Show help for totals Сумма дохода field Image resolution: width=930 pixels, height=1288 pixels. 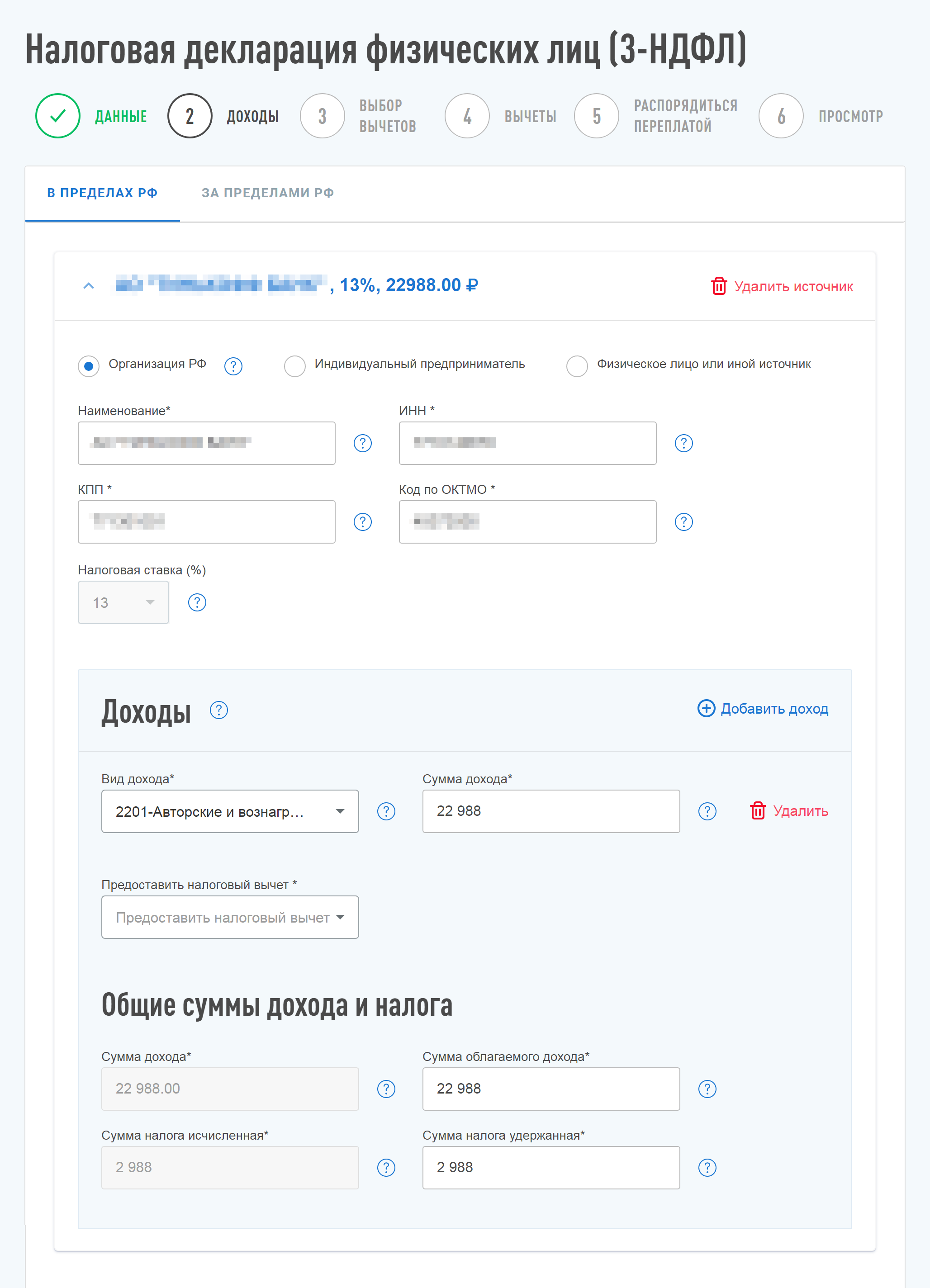pyautogui.click(x=386, y=1089)
